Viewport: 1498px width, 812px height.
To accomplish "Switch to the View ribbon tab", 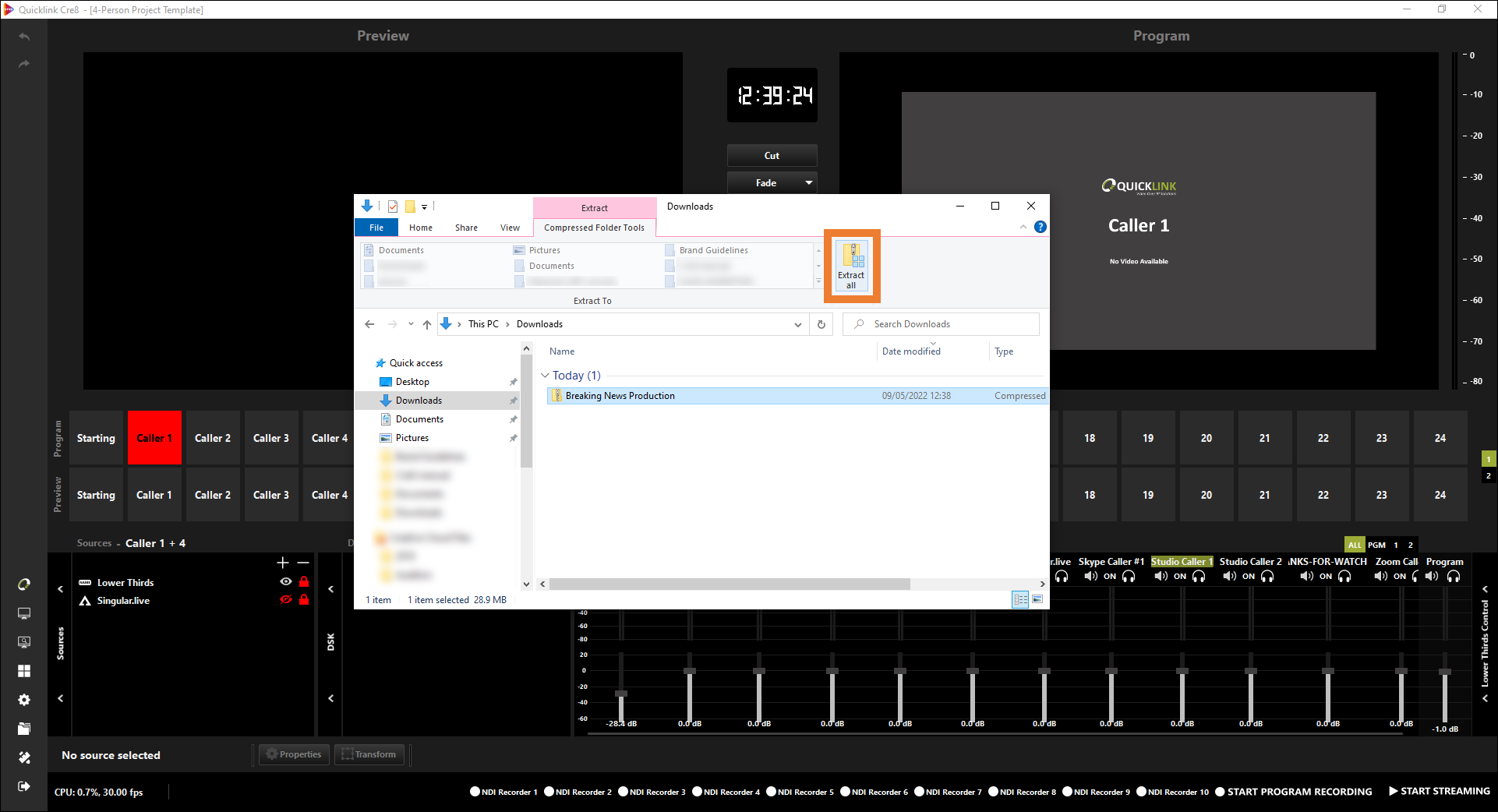I will (x=510, y=228).
